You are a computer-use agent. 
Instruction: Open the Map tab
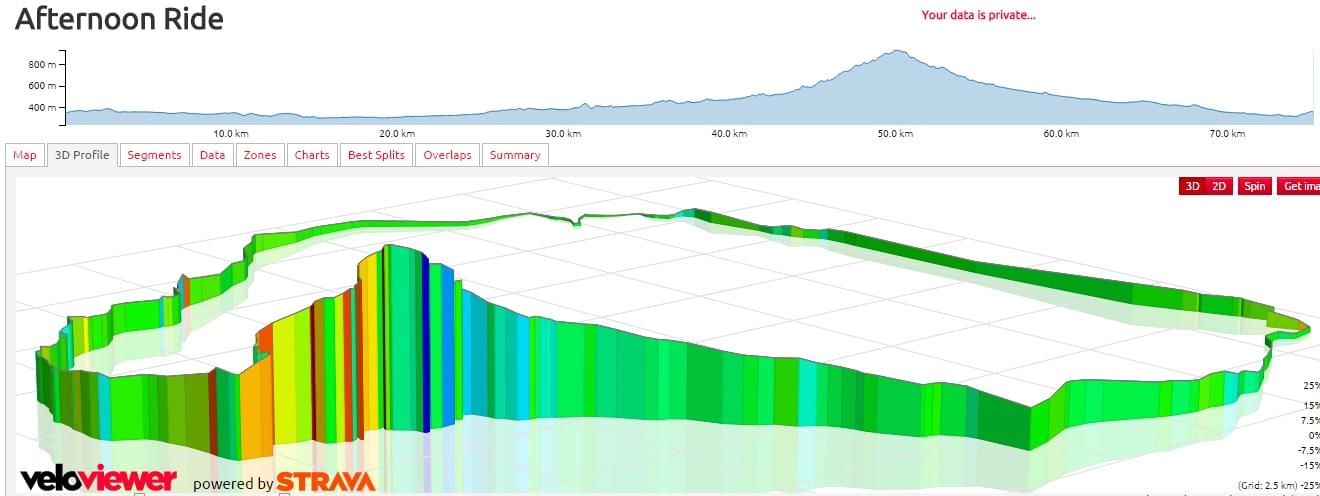coord(24,155)
